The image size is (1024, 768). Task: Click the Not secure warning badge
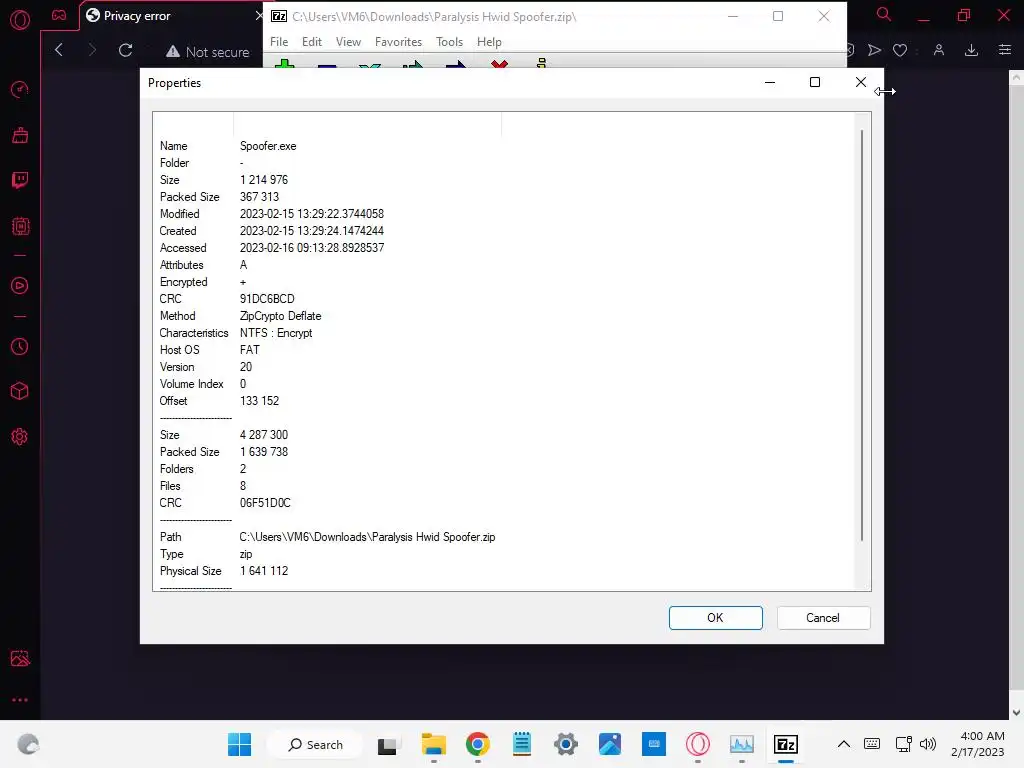208,52
